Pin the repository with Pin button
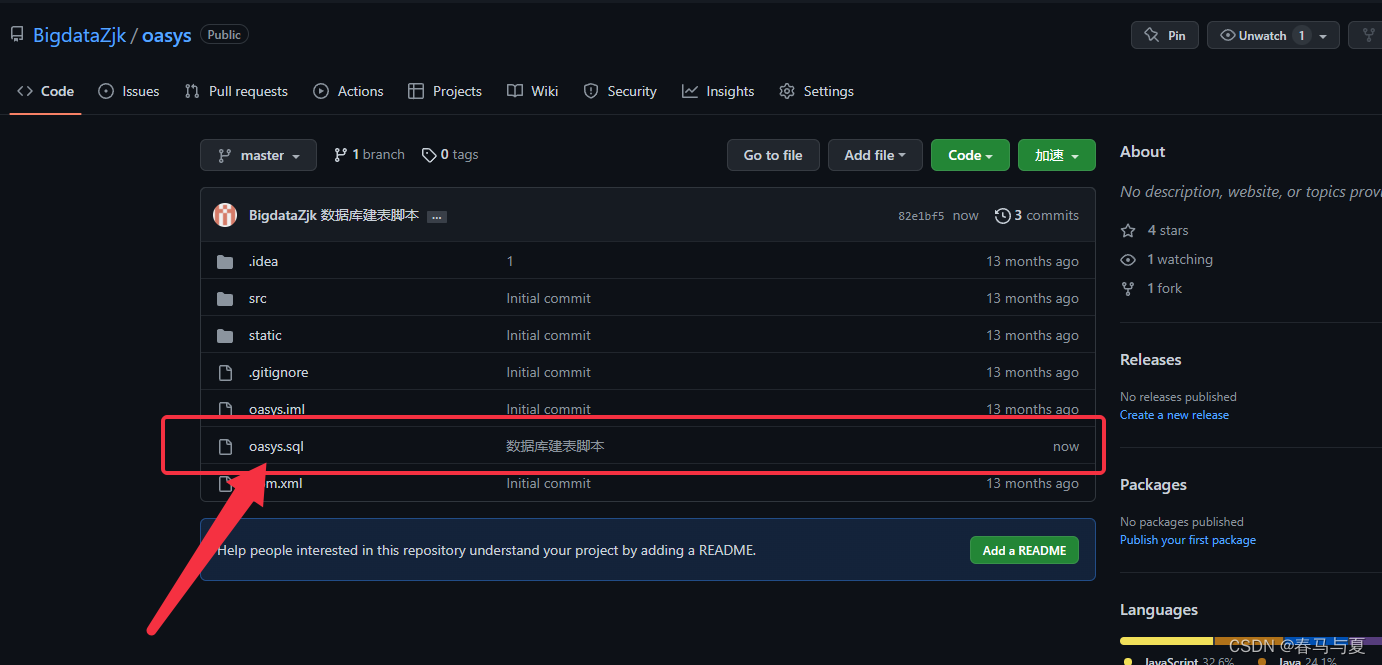Viewport: 1382px width, 665px height. click(1165, 35)
